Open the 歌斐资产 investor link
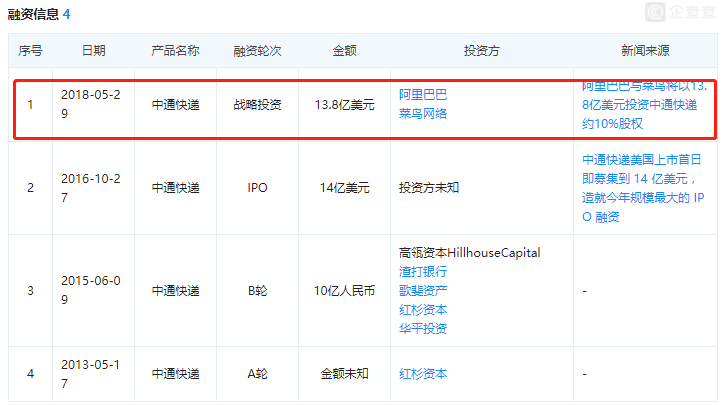The height and width of the screenshot is (405, 725). pos(423,290)
